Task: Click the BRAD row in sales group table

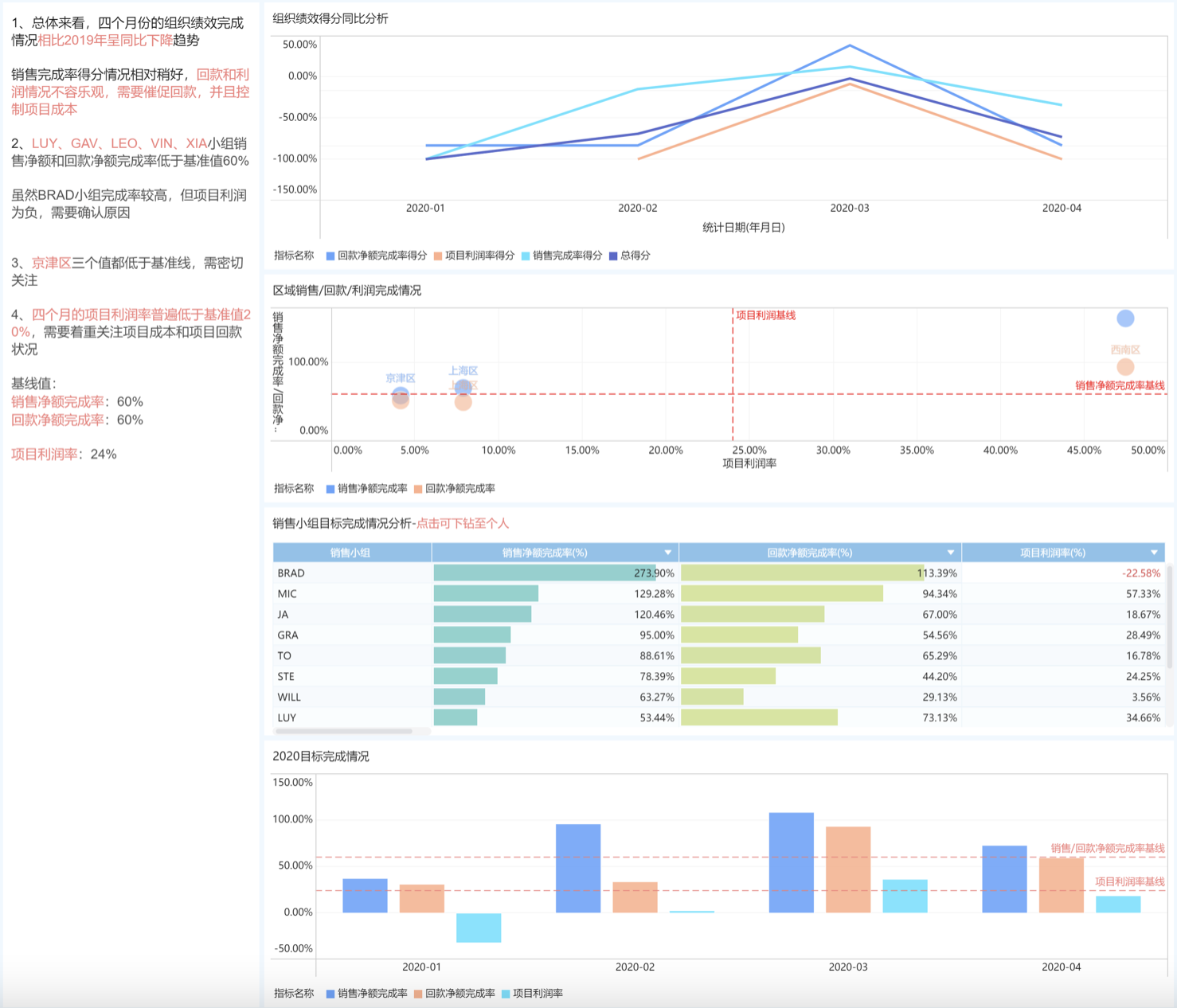Action: (x=718, y=573)
